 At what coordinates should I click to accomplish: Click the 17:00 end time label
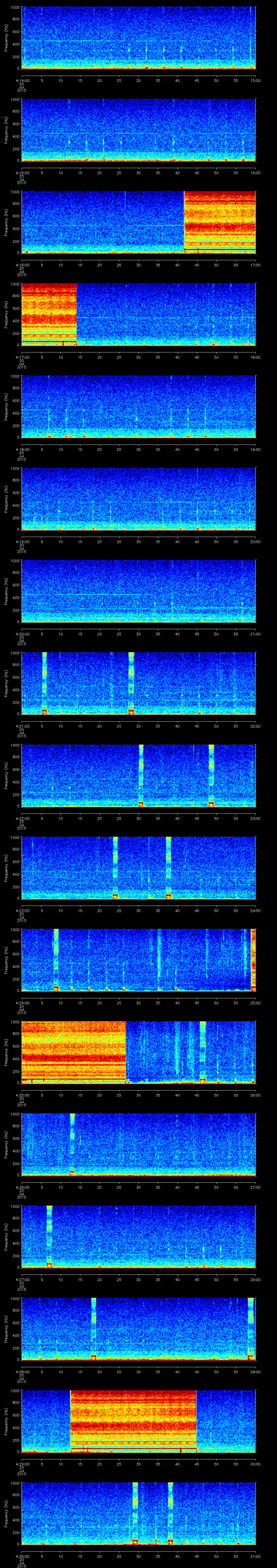[x=255, y=265]
